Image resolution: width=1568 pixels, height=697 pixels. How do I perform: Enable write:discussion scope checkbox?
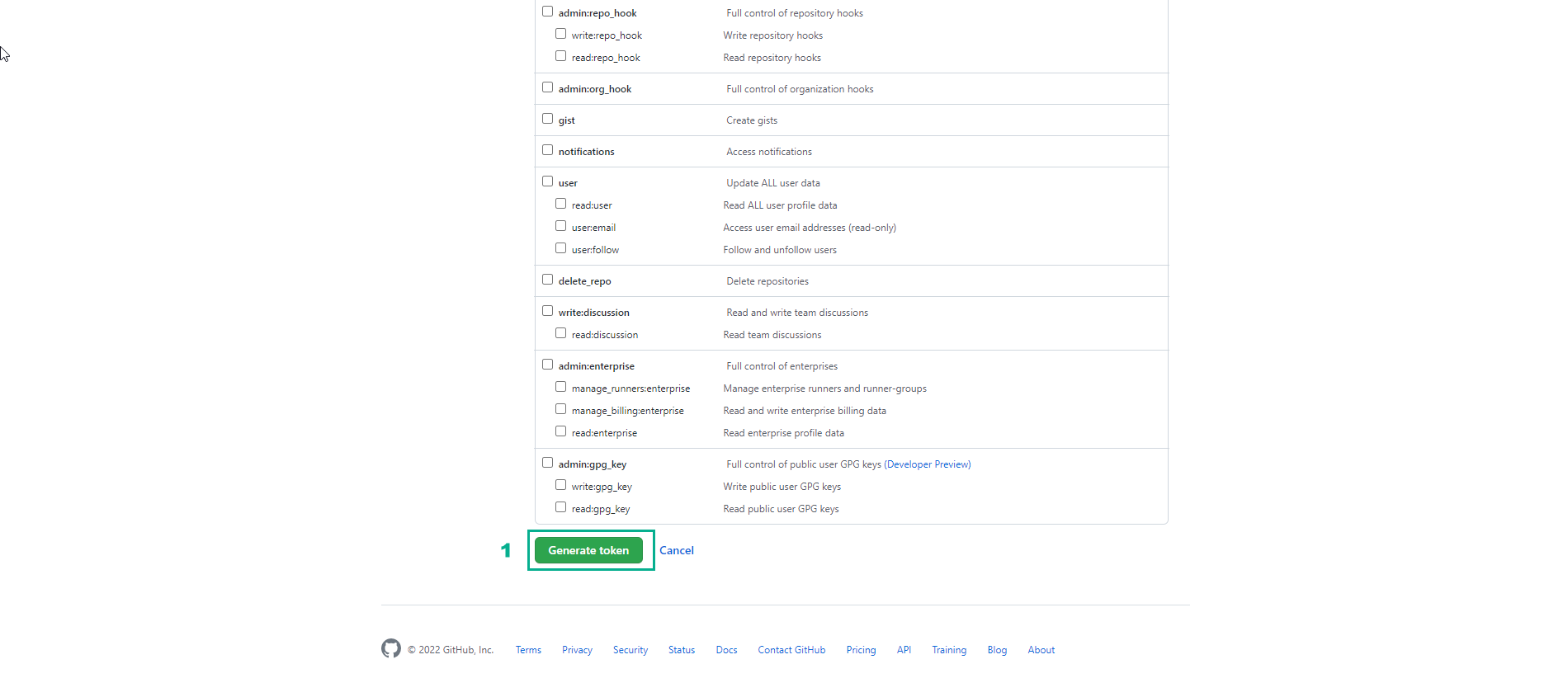pyautogui.click(x=547, y=311)
